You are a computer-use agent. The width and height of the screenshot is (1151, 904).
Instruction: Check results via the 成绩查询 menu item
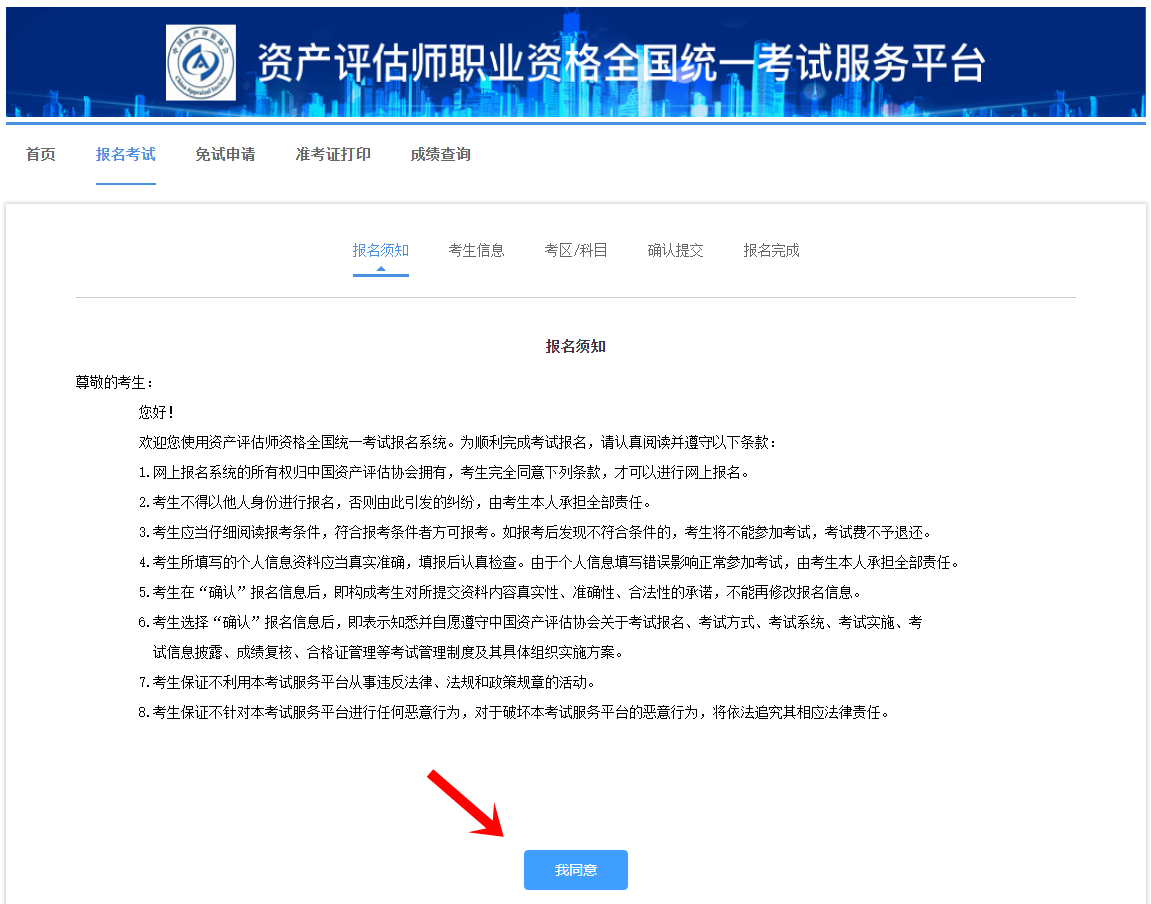pyautogui.click(x=440, y=154)
